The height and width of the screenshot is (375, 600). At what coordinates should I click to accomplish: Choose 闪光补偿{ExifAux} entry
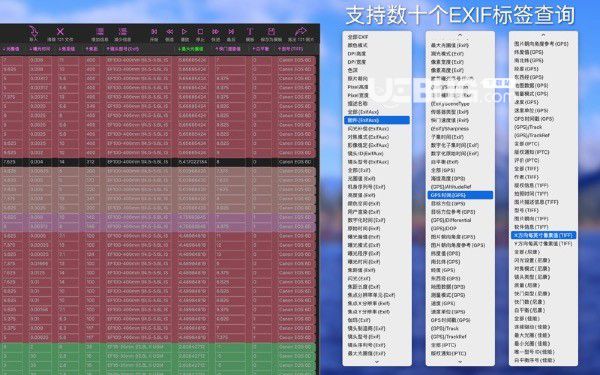(368, 129)
